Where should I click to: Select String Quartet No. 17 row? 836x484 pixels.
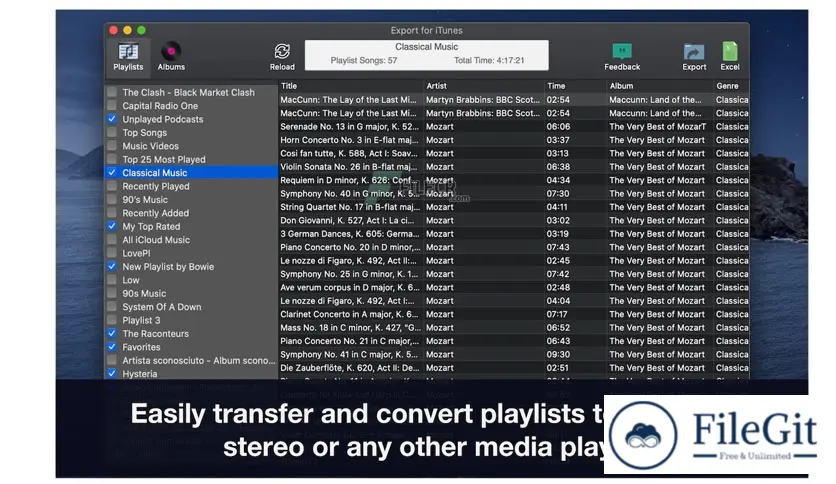pos(513,207)
